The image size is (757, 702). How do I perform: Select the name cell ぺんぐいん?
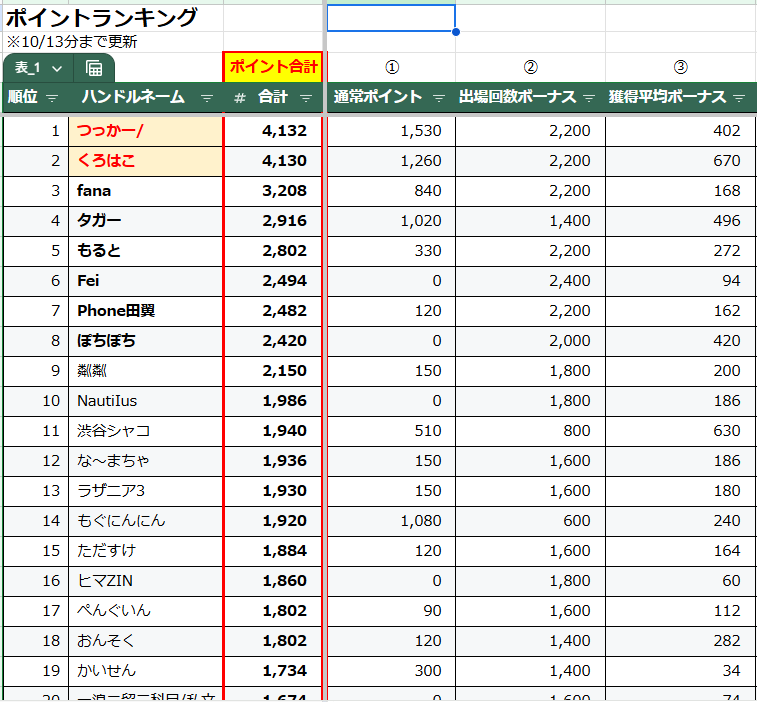[146, 611]
